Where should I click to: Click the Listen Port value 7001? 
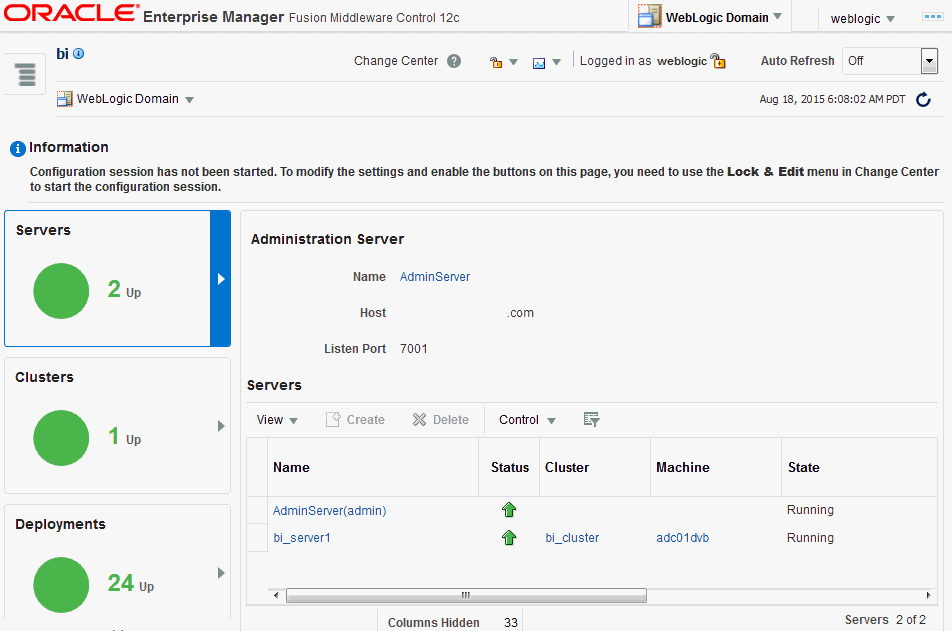tap(413, 349)
